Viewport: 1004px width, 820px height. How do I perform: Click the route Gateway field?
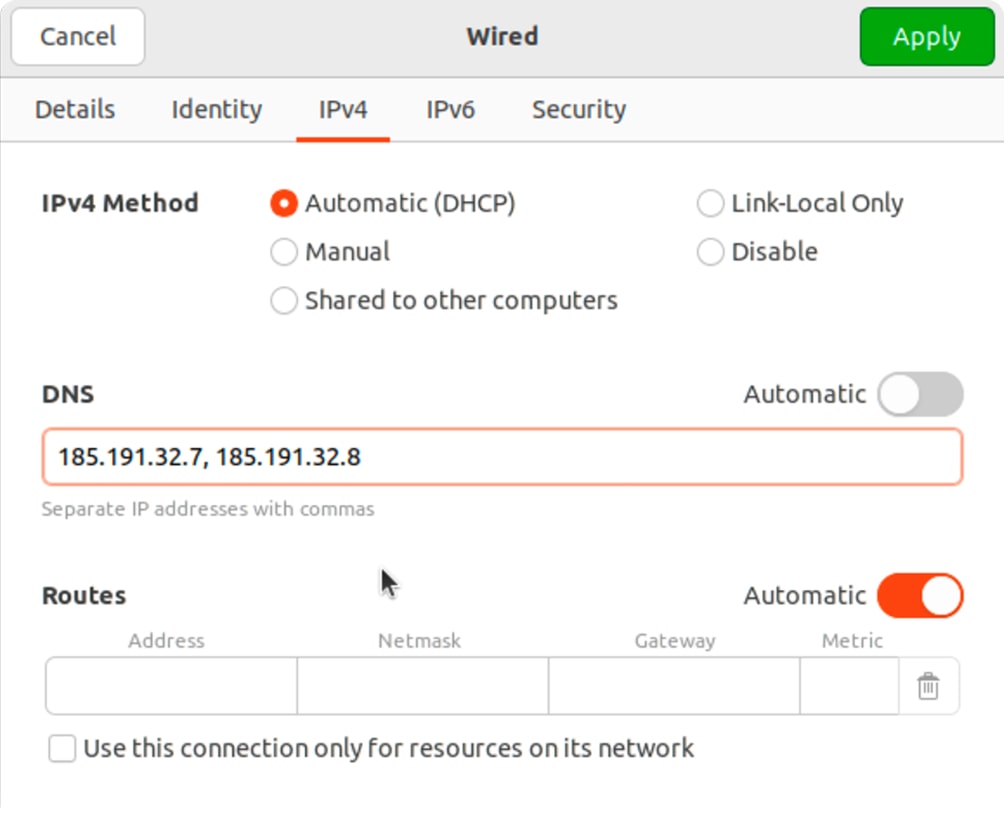(674, 686)
